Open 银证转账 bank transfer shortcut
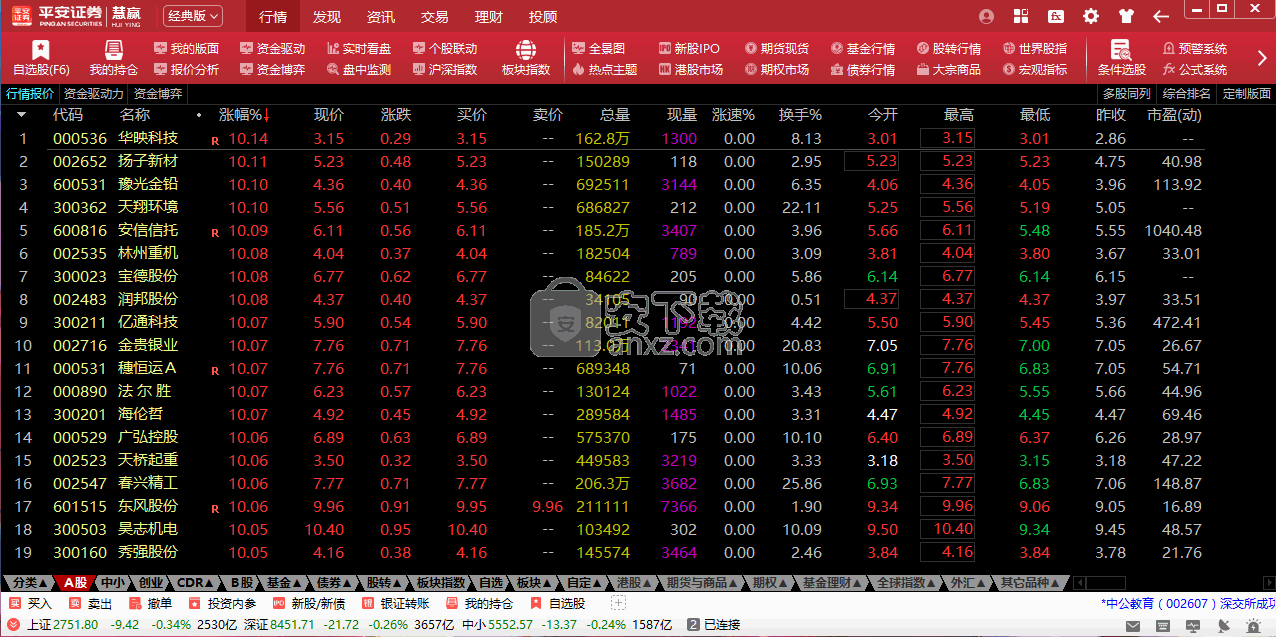 (395, 603)
